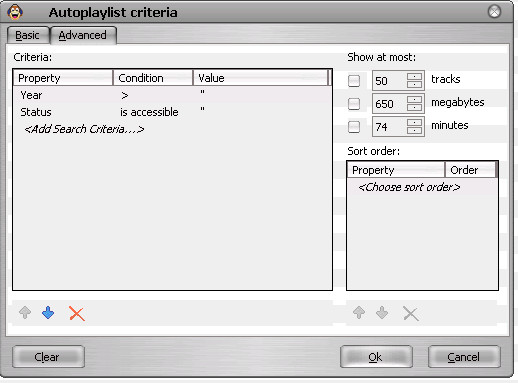Image resolution: width=518 pixels, height=383 pixels.
Task: Decrease the megabytes value spinner
Action: coord(414,107)
